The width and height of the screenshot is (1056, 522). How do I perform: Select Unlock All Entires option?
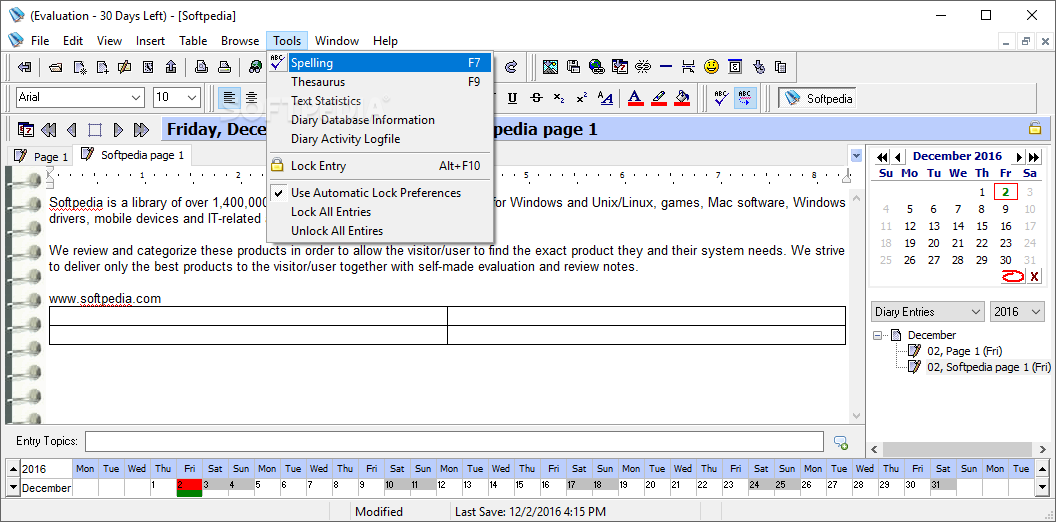(x=381, y=230)
